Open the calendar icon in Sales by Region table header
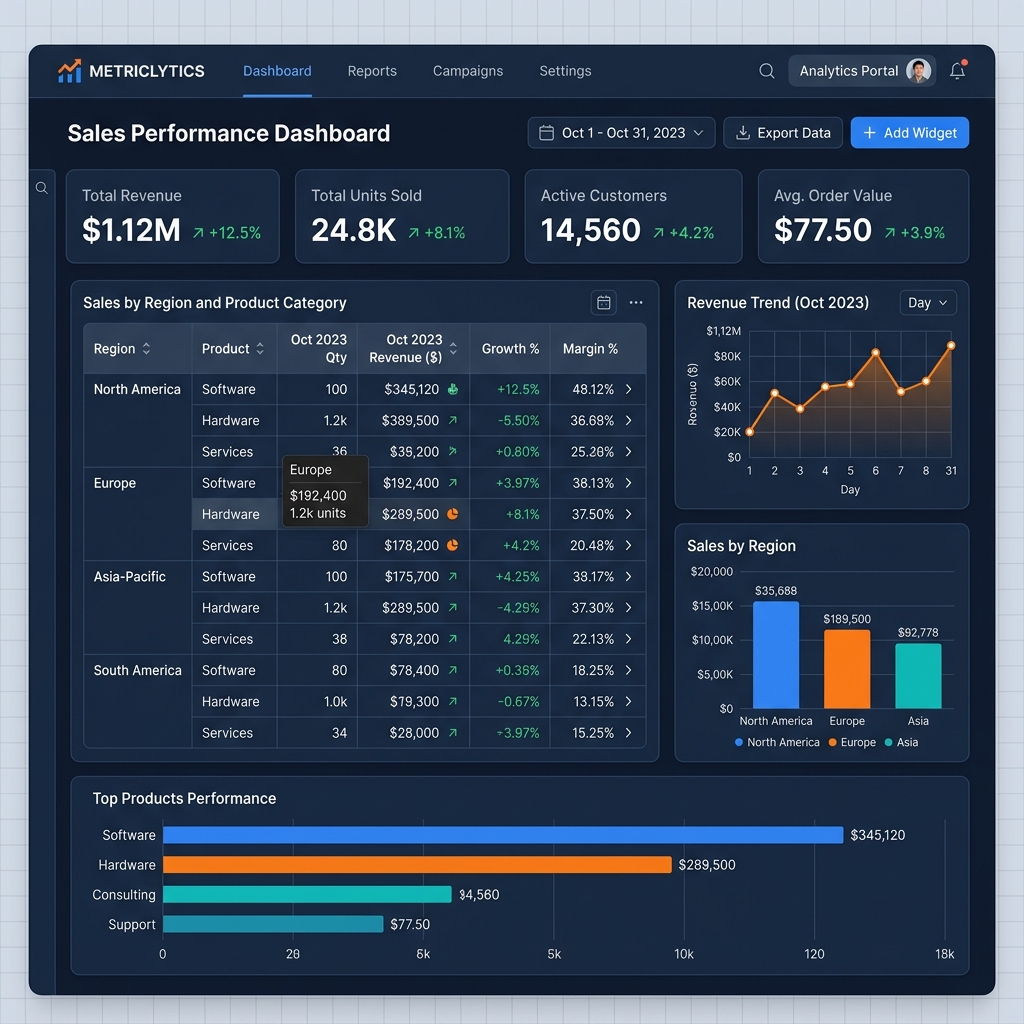Screen dimensions: 1024x1024 pos(603,302)
